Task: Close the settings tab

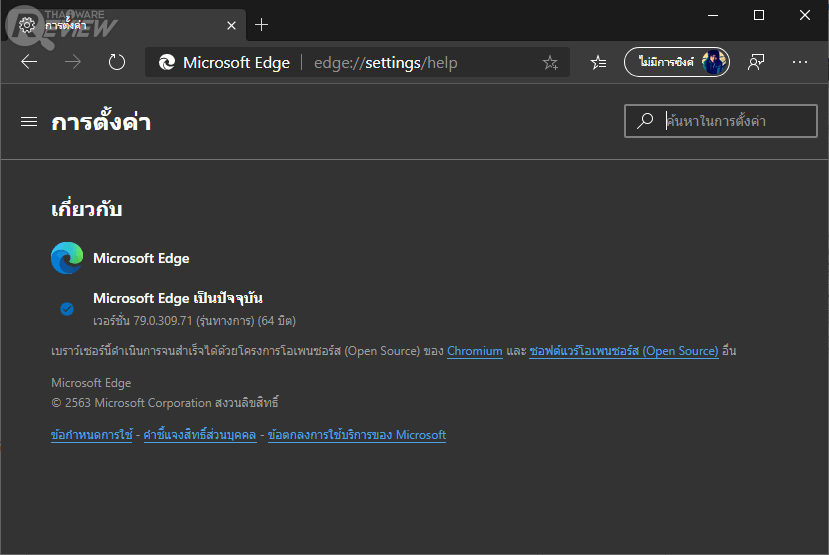Action: click(231, 24)
